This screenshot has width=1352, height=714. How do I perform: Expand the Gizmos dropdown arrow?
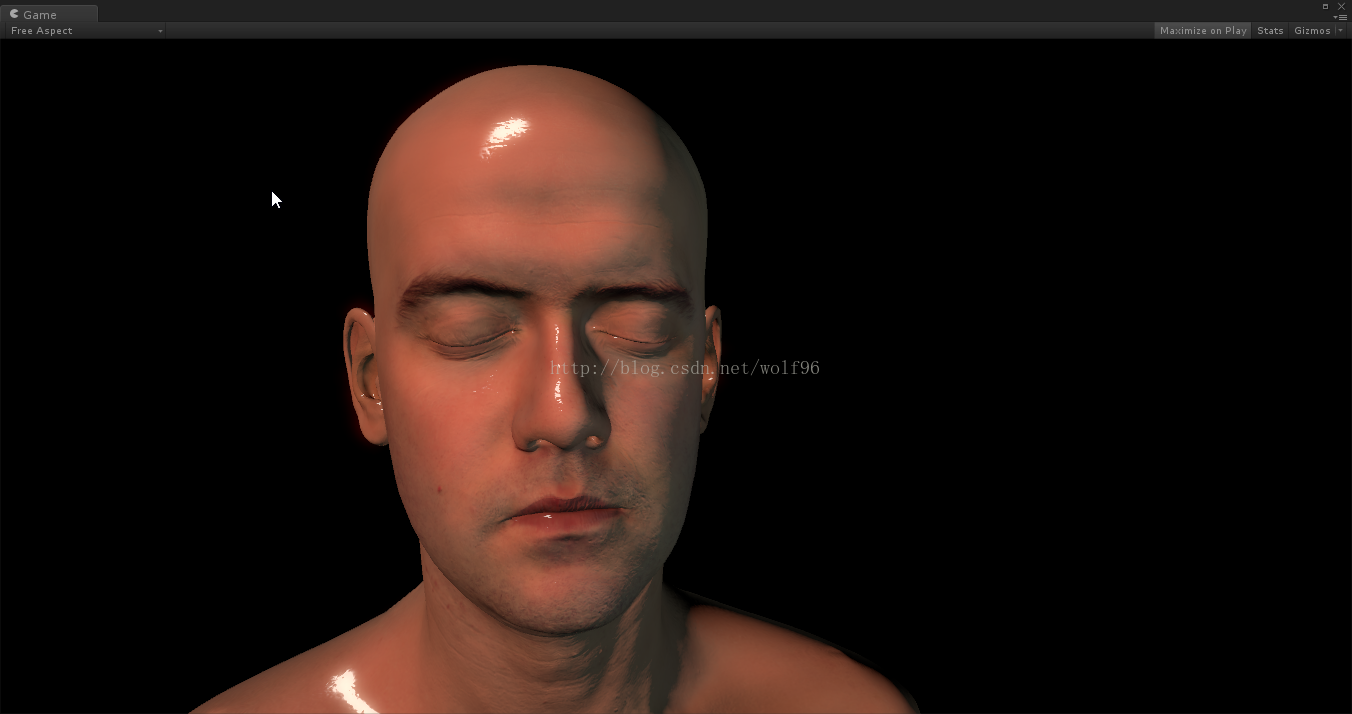[x=1342, y=31]
